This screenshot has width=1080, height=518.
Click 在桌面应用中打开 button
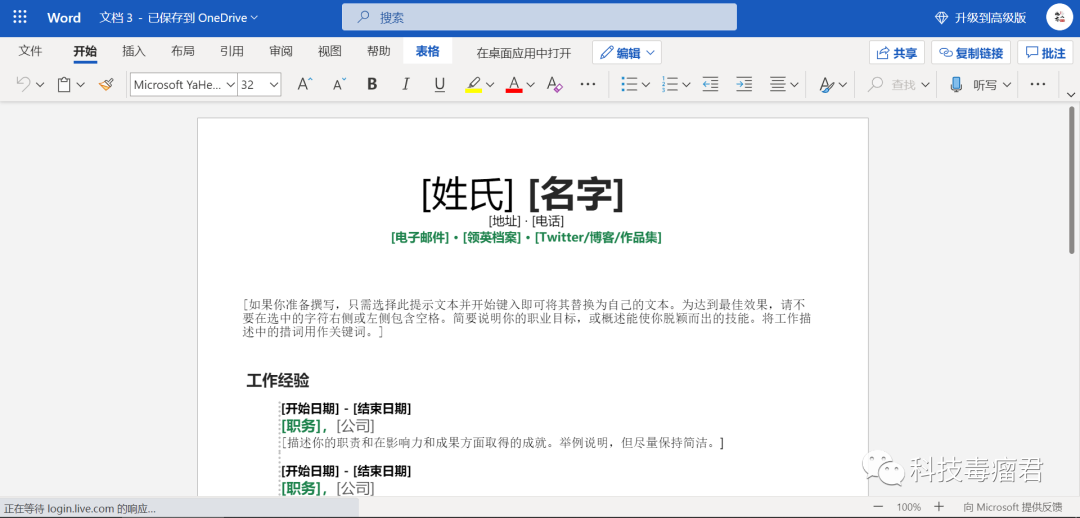(524, 53)
